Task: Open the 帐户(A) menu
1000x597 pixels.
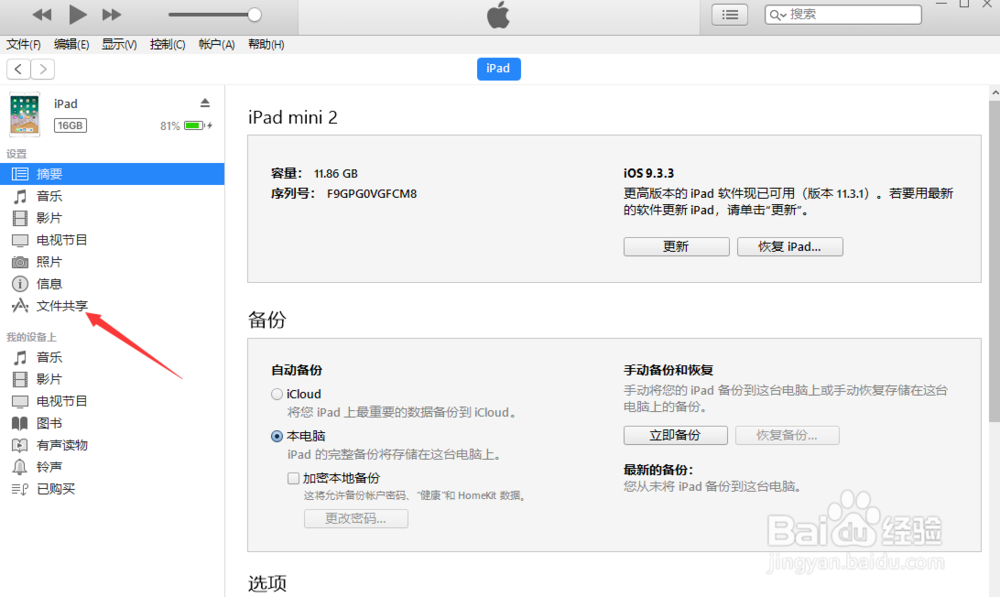Action: point(217,44)
